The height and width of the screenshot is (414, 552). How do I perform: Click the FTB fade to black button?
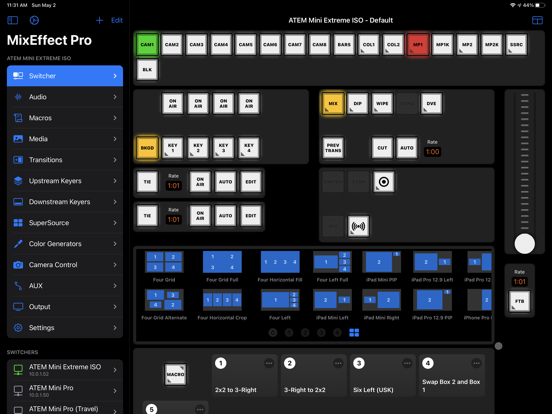520,301
